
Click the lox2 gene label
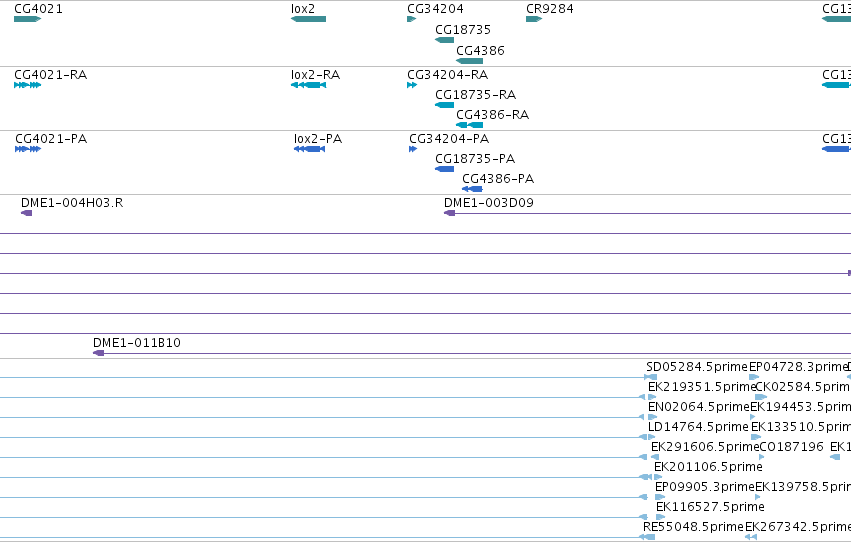(303, 9)
